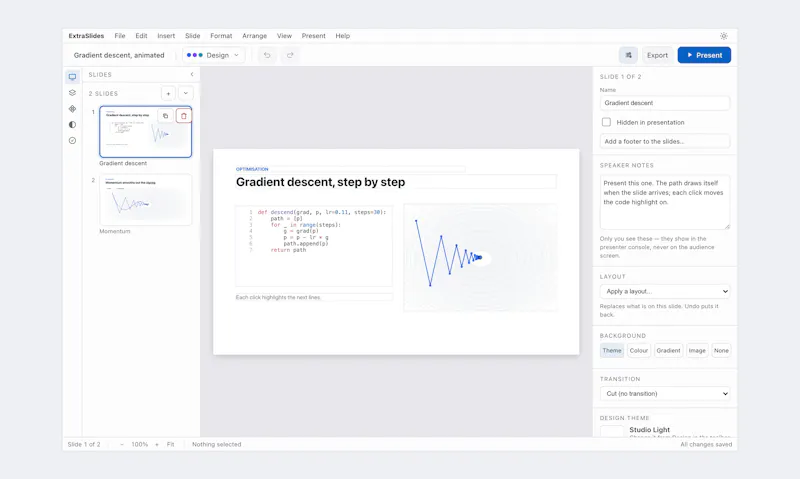The image size is (800, 479).
Task: Zoom in with the plus in status bar
Action: click(x=157, y=444)
